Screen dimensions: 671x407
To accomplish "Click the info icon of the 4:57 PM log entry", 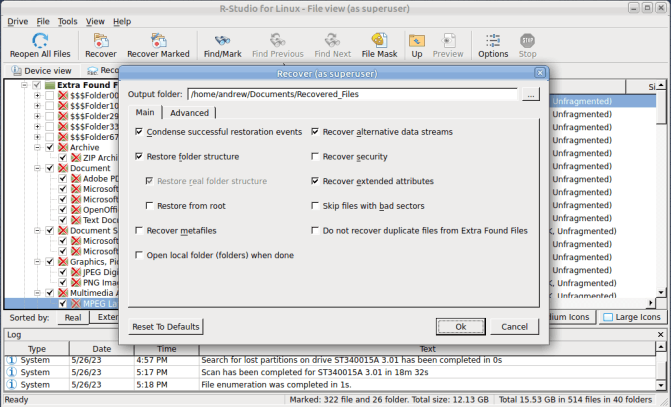I will click(x=12, y=360).
